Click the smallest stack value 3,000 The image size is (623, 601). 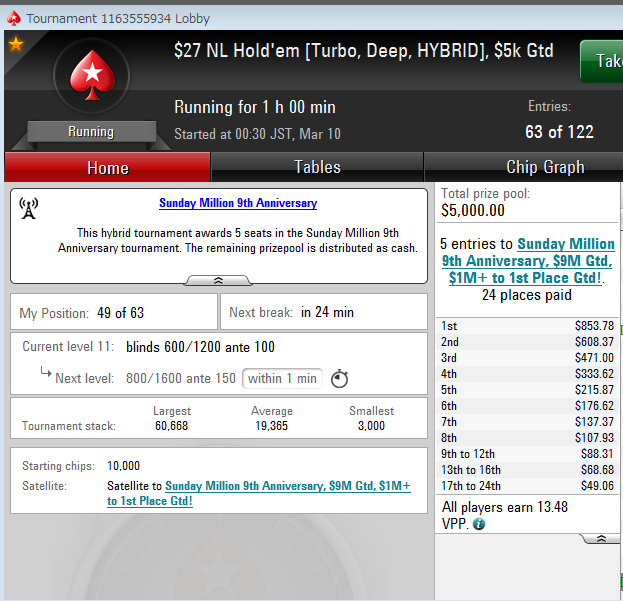click(371, 426)
